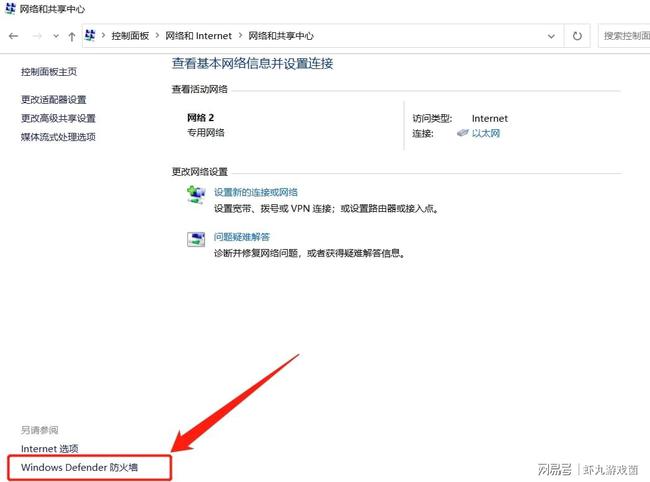Go up one folder level
This screenshot has height=482, width=650.
pyautogui.click(x=71, y=36)
